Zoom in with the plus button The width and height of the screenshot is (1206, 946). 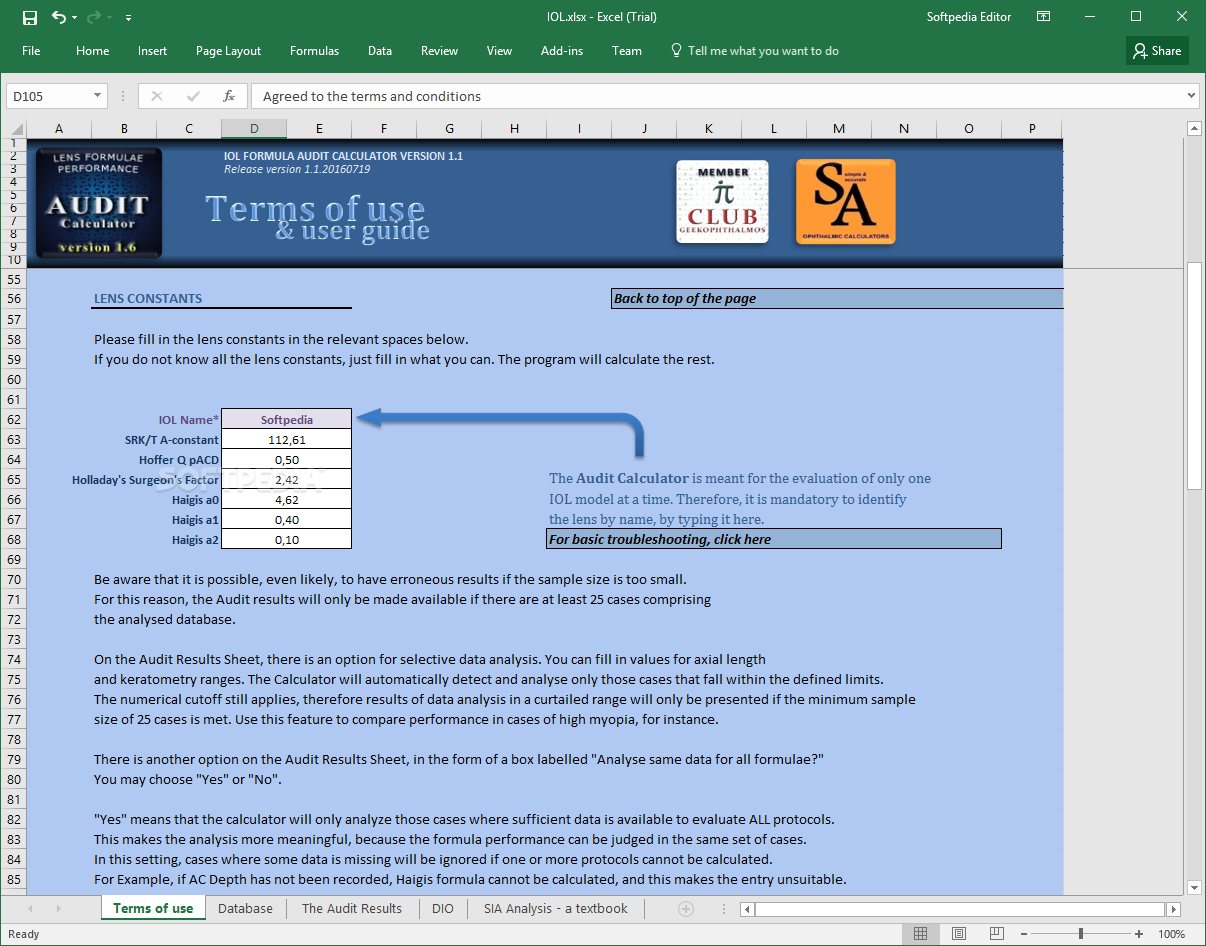pyautogui.click(x=1138, y=934)
